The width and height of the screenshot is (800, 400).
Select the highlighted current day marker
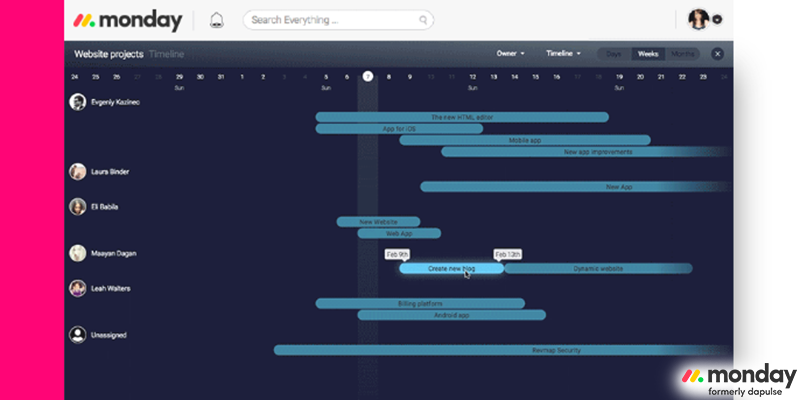368,76
